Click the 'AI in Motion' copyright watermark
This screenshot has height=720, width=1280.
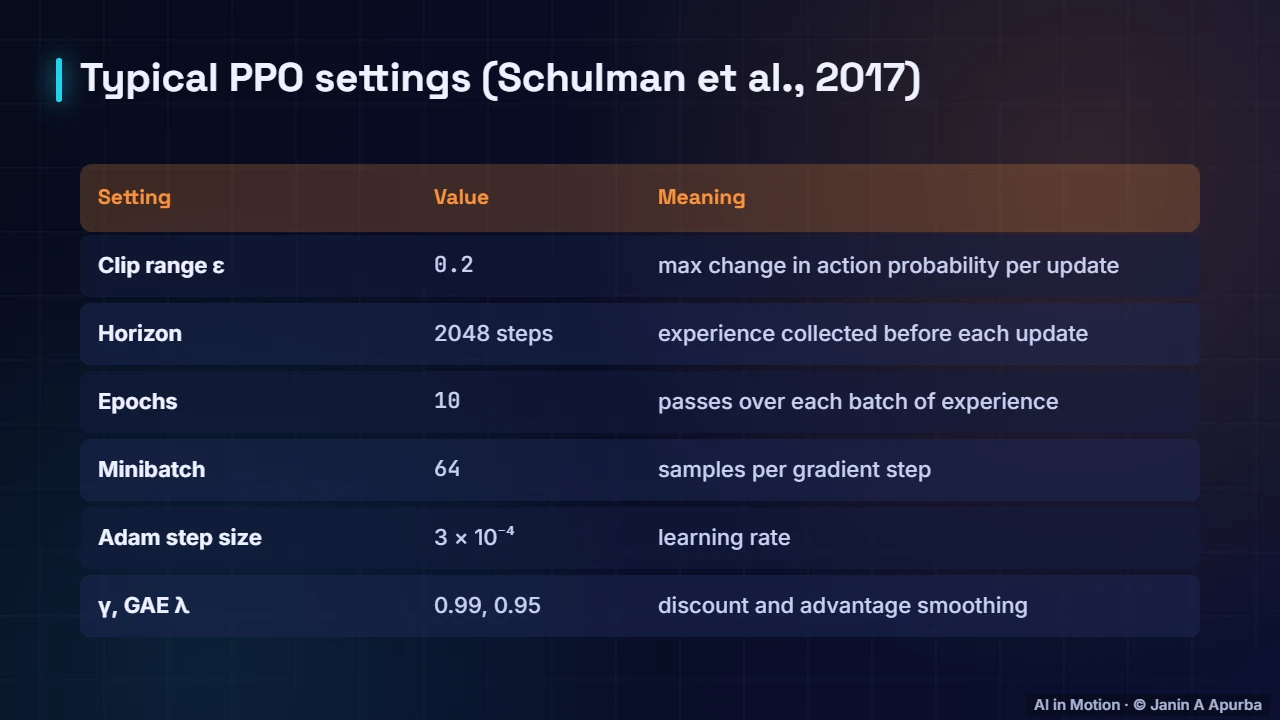click(1148, 705)
